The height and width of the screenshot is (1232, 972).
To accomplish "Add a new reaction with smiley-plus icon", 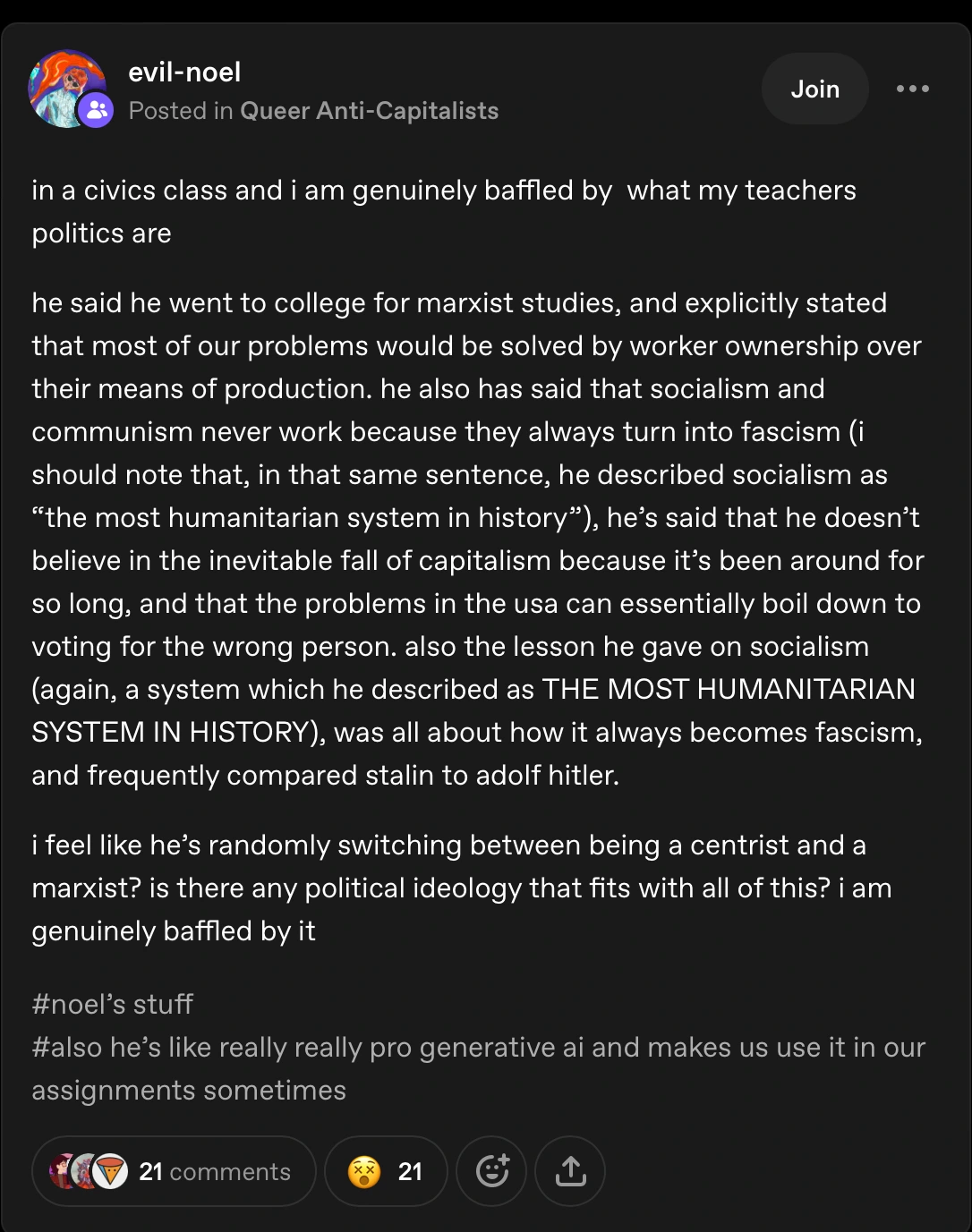I will [492, 1171].
